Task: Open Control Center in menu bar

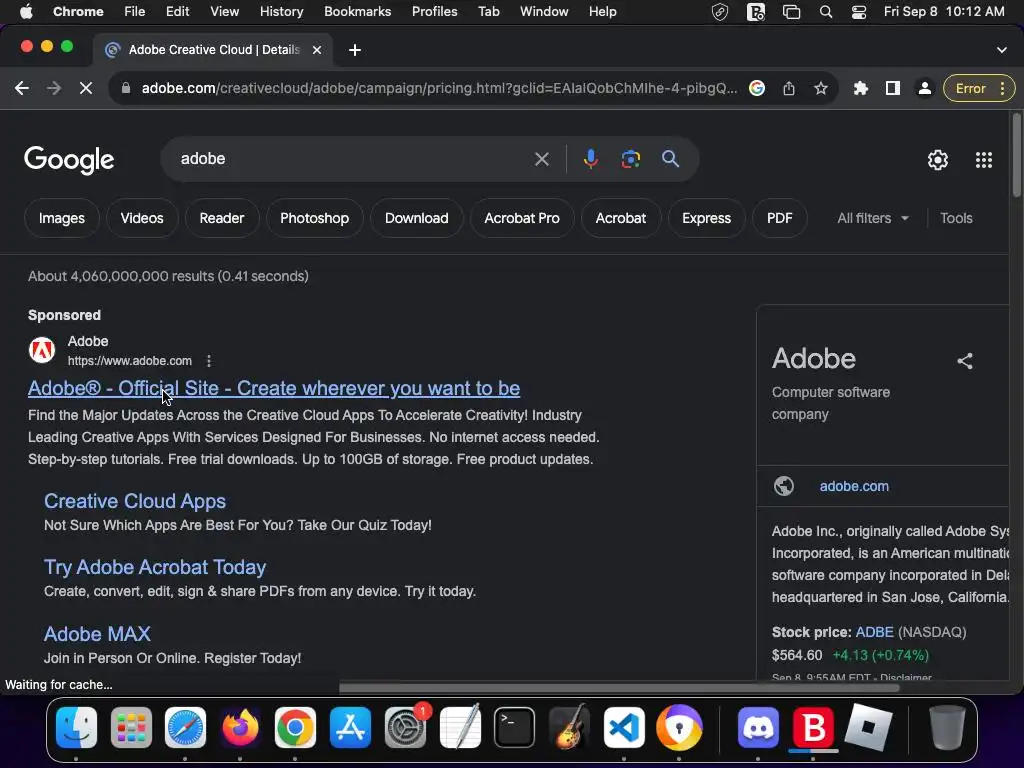Action: 859,12
